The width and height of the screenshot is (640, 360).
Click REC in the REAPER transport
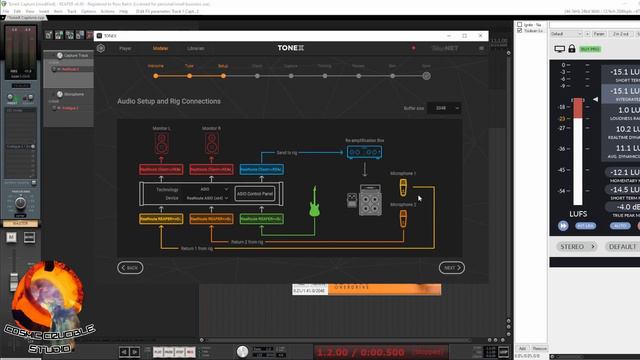(x=190, y=352)
